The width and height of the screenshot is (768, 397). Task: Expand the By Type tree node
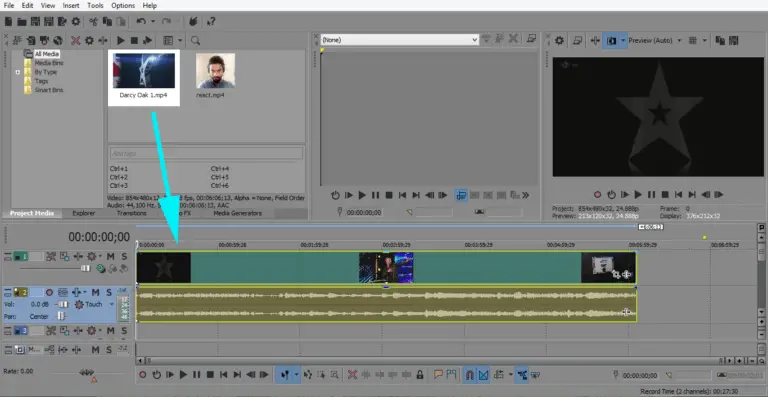pos(18,72)
